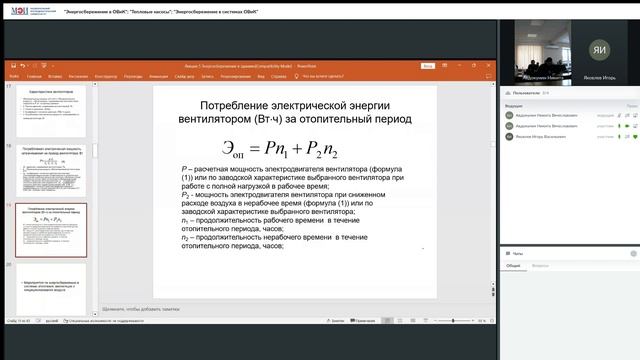The height and width of the screenshot is (360, 640).
Task: Select slide 18 thumbnail
Action: tap(51, 171)
